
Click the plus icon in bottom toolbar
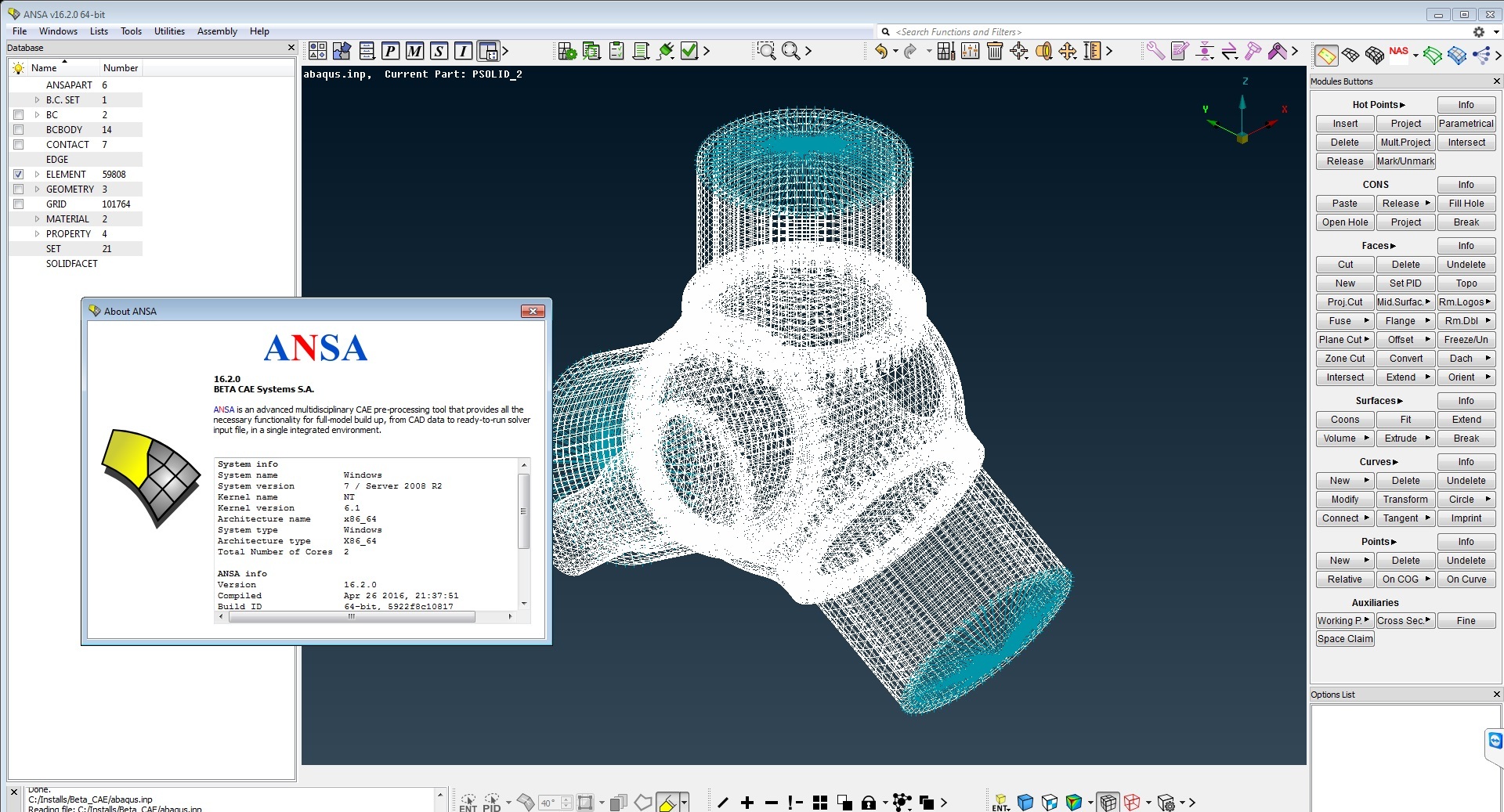pos(747,802)
